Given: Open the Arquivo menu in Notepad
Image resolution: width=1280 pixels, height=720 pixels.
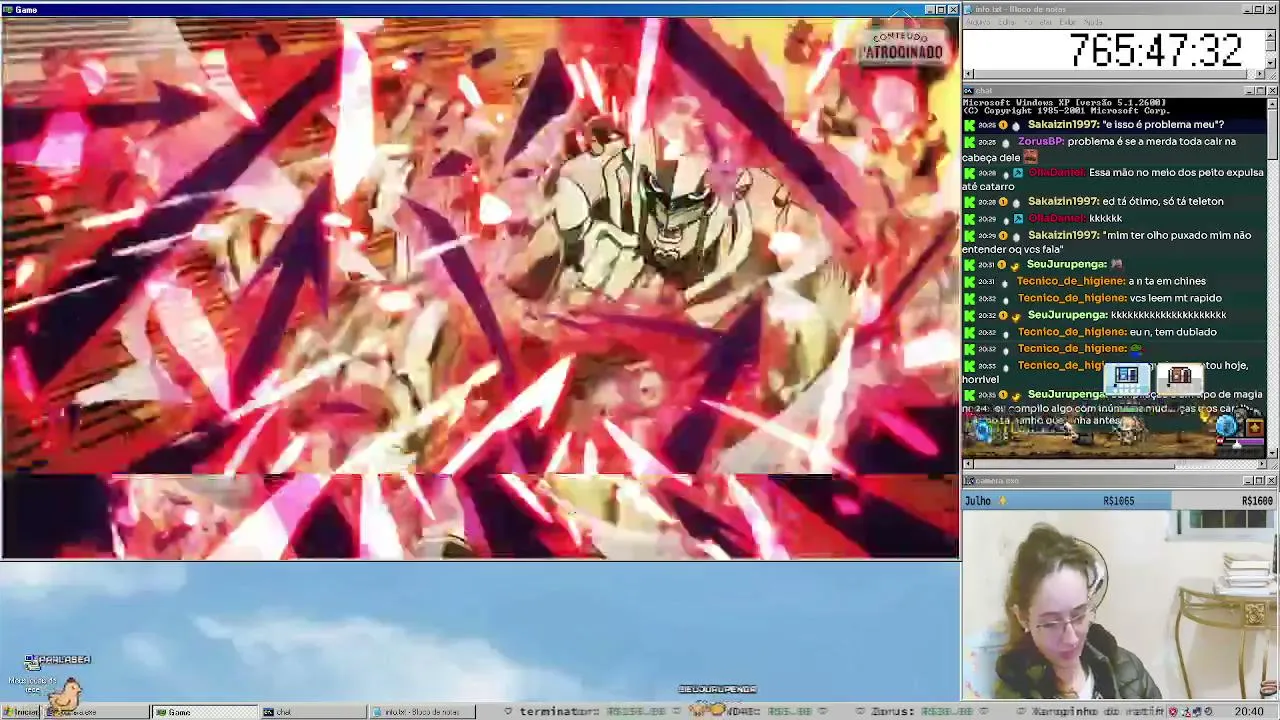Looking at the screenshot, I should pos(977,22).
